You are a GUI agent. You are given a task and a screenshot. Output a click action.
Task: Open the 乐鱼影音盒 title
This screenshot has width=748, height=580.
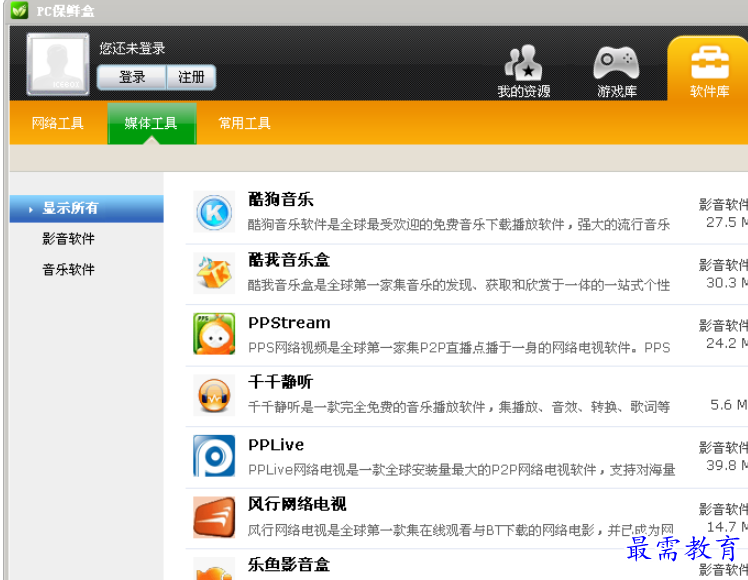point(289,565)
